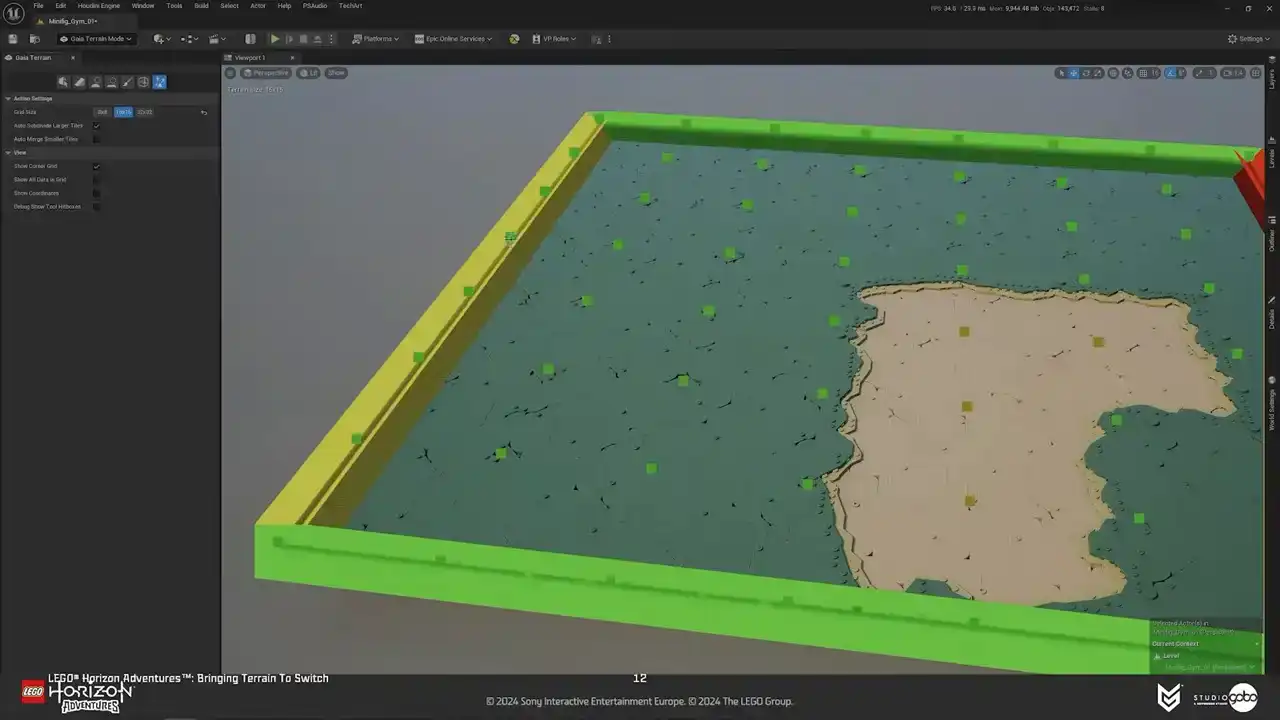Click the Perspective view button
1280x720 pixels.
(x=266, y=73)
